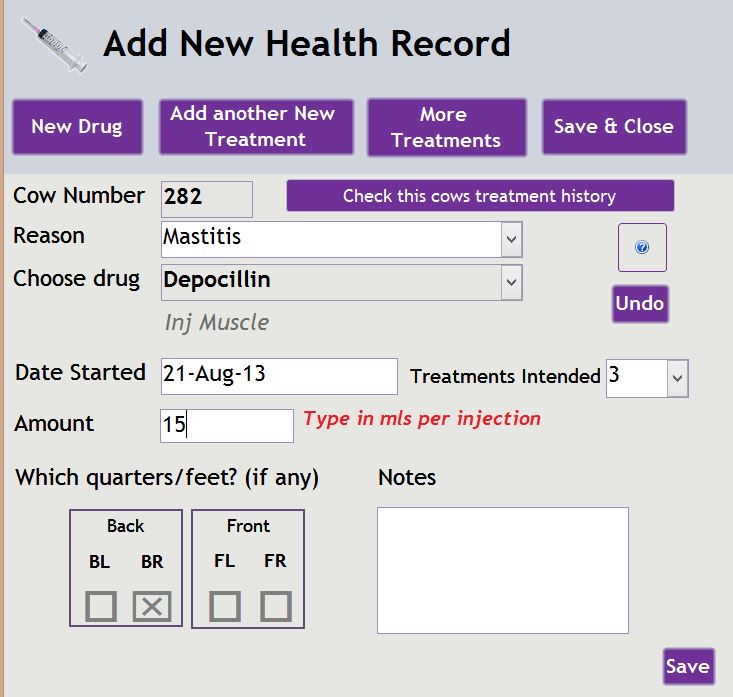Open the Choose drug dropdown arrow
The width and height of the screenshot is (733, 697).
coord(511,282)
